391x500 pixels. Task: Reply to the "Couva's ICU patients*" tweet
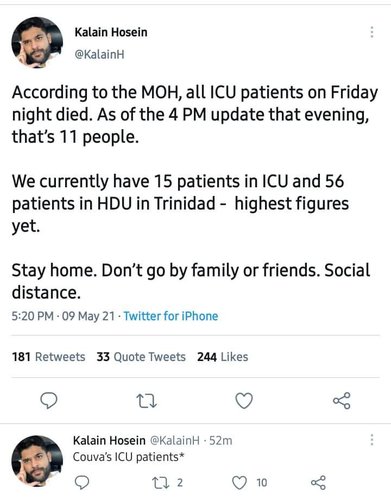point(82,482)
